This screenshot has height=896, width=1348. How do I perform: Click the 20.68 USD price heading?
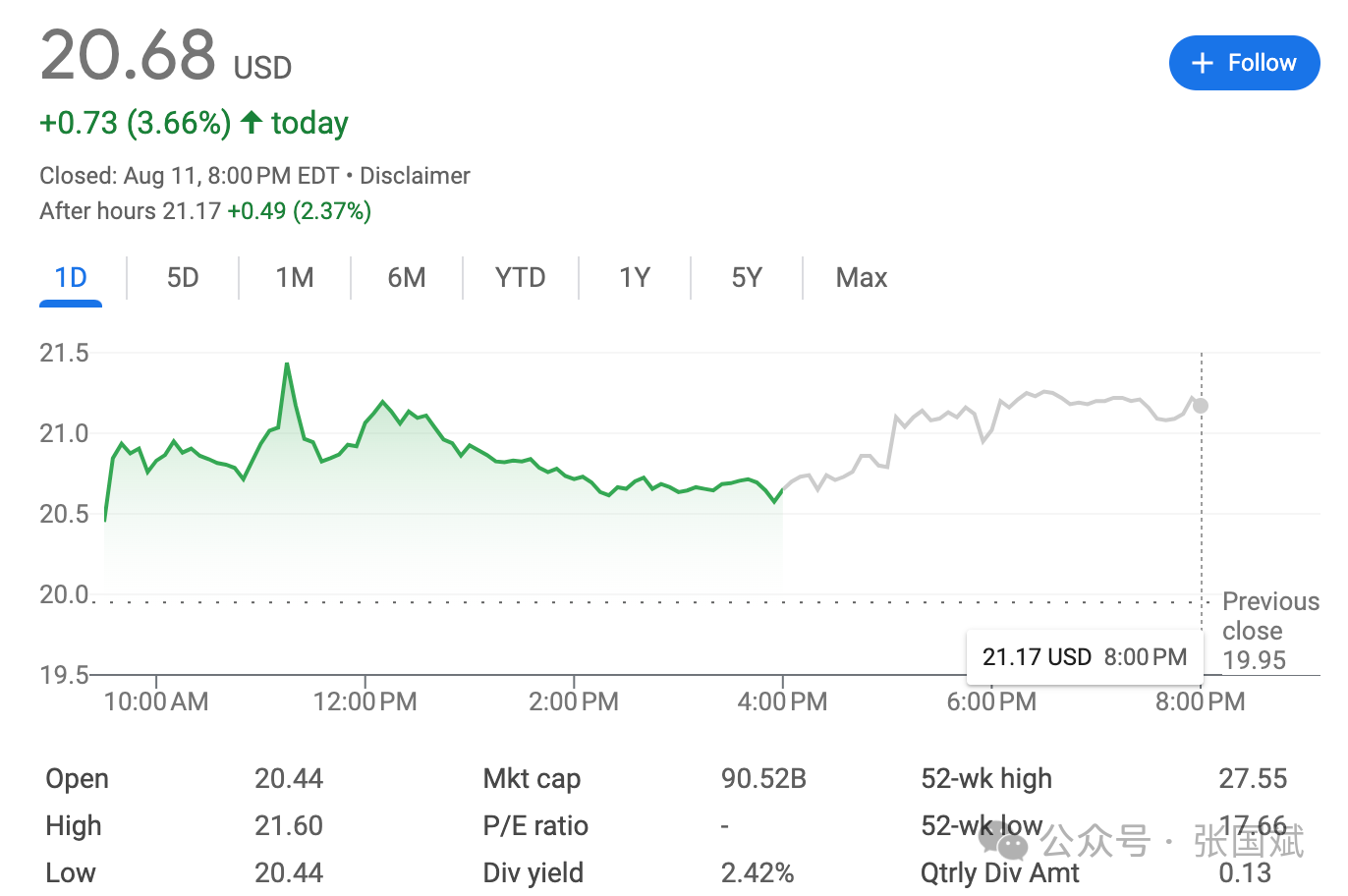[165, 57]
